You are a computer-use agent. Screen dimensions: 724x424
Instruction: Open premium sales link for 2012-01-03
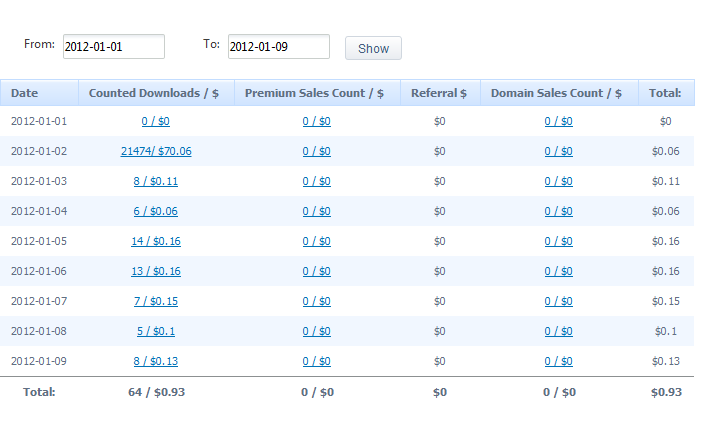point(317,181)
